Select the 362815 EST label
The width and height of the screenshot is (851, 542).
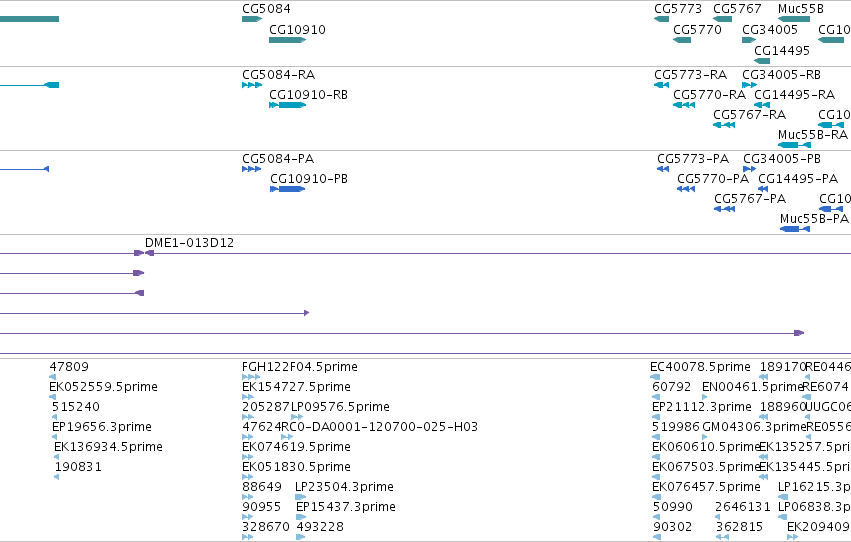point(739,527)
